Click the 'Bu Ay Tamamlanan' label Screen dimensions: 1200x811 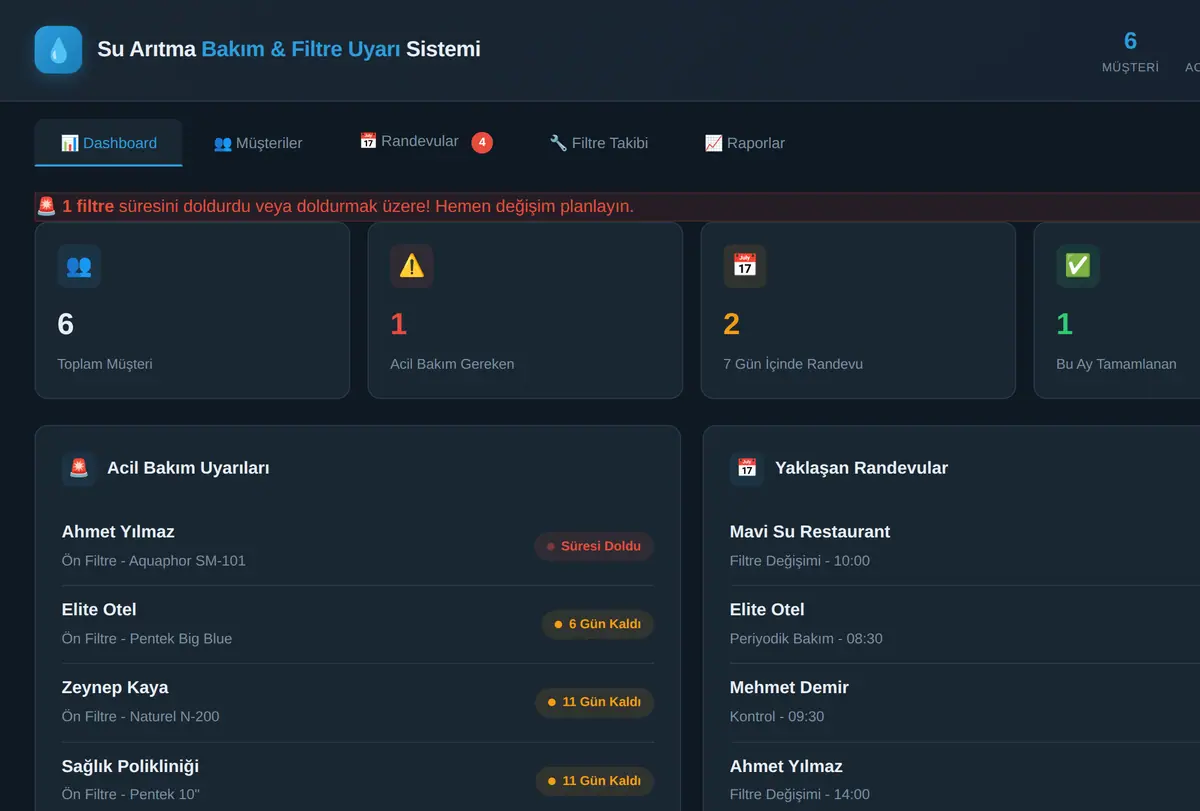coord(1116,364)
